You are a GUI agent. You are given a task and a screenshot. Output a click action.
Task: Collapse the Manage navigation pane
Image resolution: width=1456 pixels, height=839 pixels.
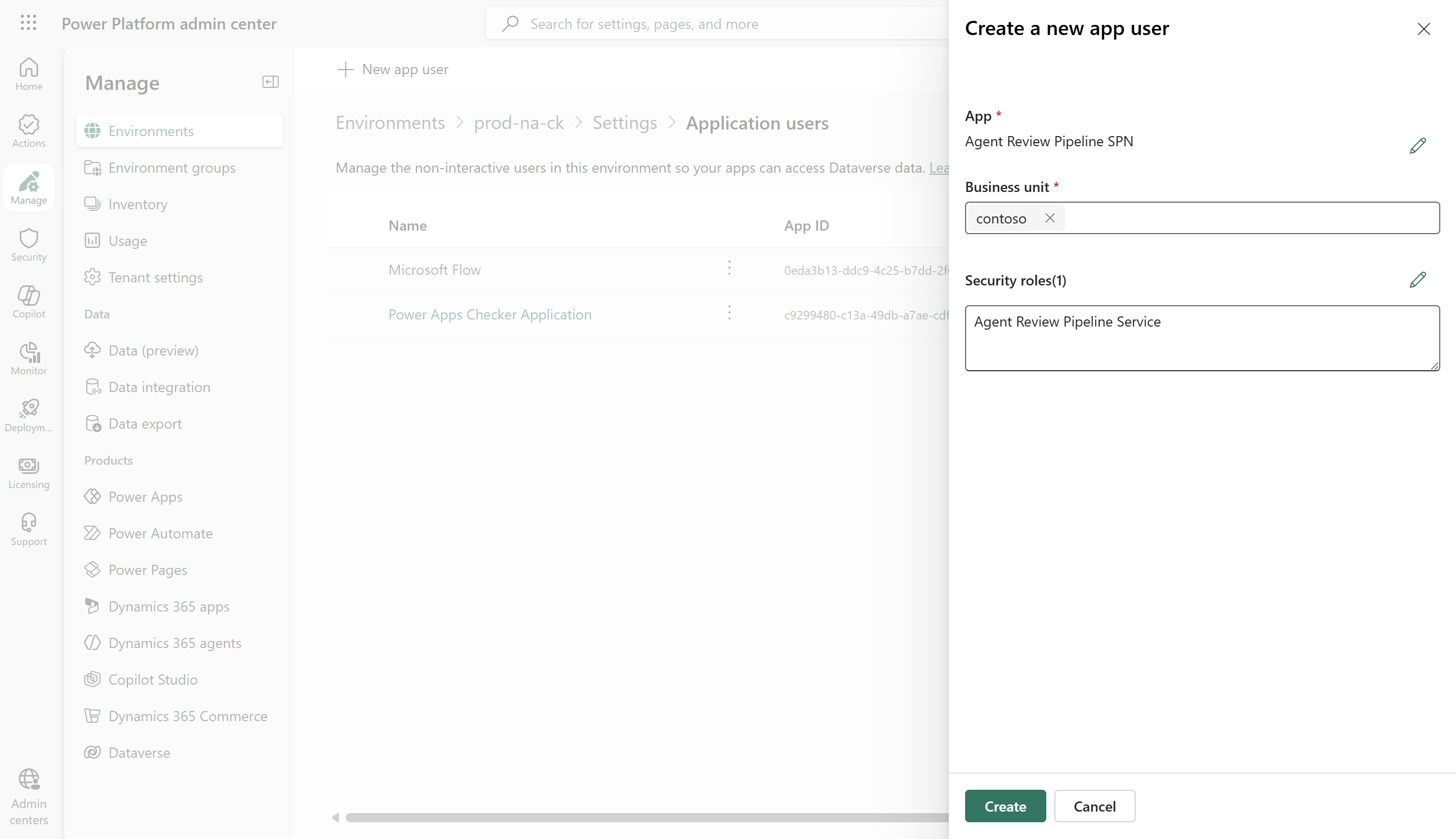pos(270,82)
